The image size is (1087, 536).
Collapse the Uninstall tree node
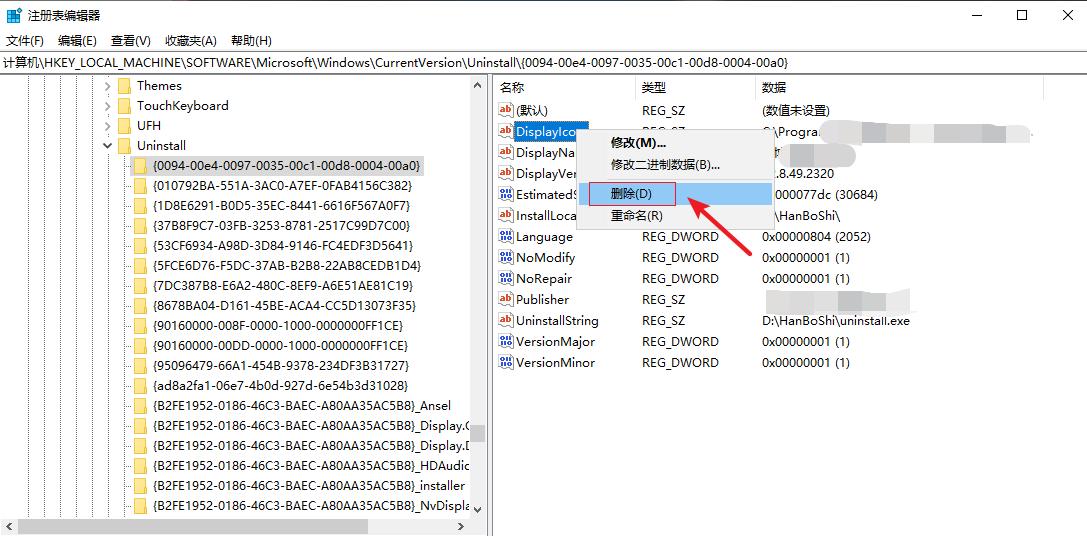click(x=107, y=146)
